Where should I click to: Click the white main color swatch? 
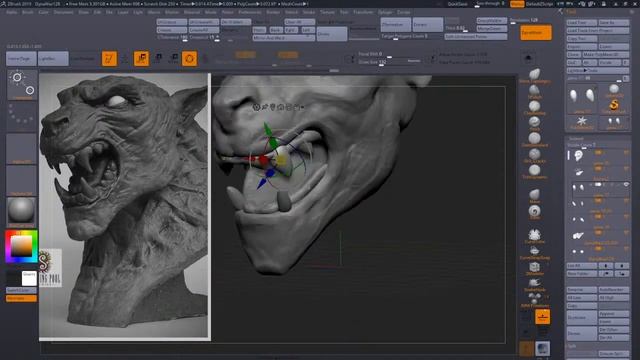click(29, 278)
